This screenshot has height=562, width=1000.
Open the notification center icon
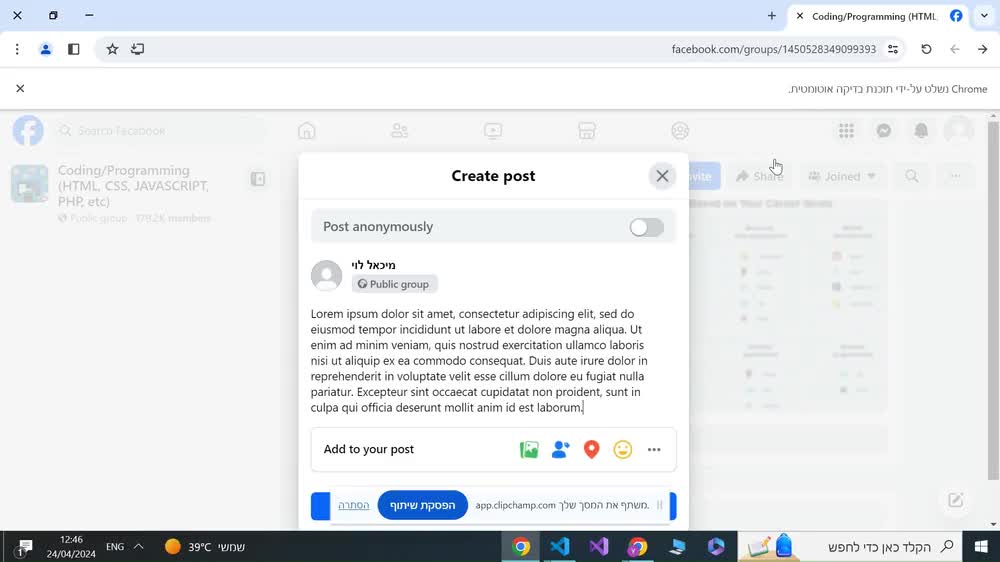[24, 547]
